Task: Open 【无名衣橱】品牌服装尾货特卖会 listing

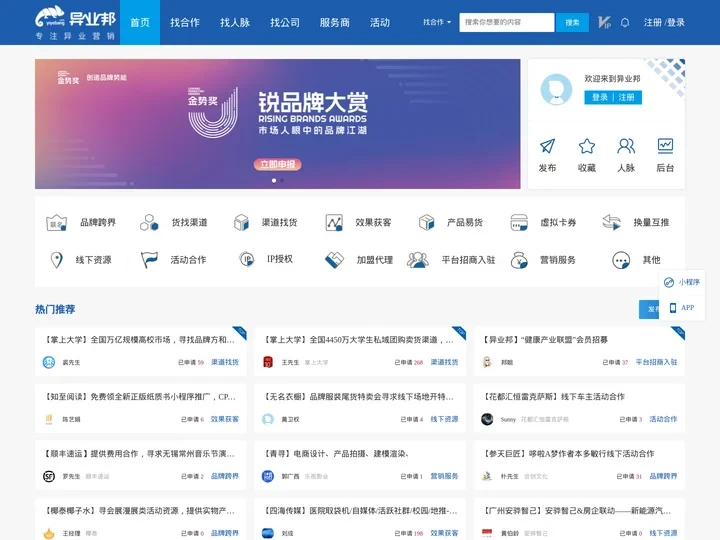Action: (359, 397)
